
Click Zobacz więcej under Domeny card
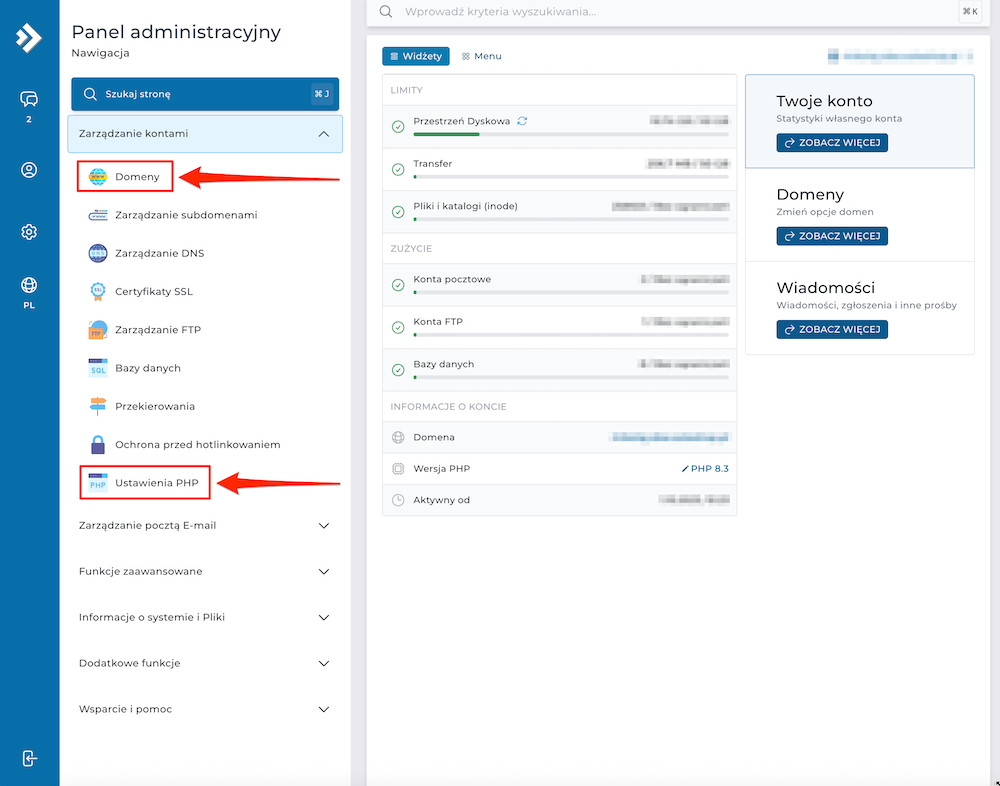point(832,236)
